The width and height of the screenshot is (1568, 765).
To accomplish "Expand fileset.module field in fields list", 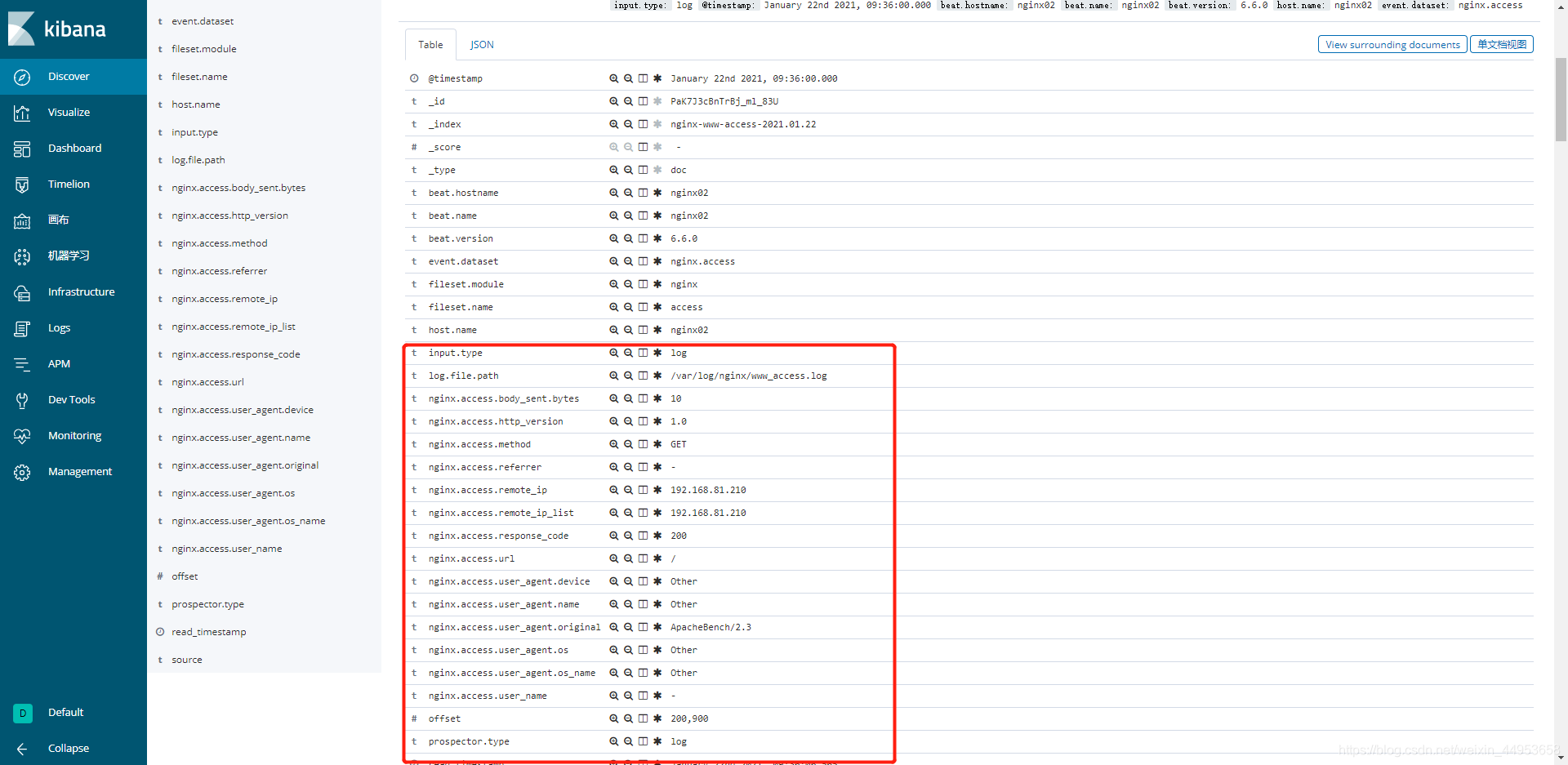I will pos(204,49).
